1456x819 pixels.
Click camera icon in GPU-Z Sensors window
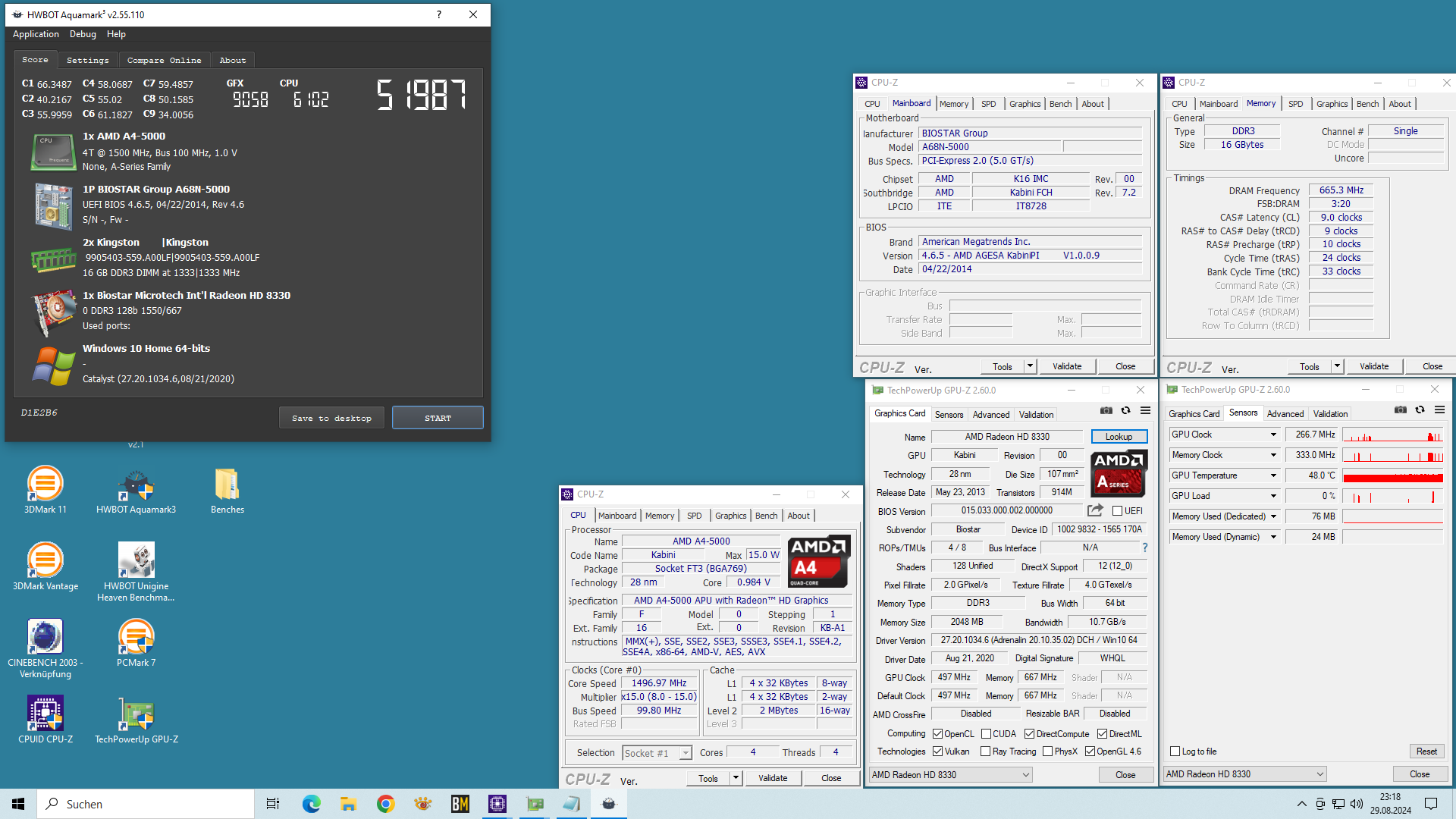click(x=1401, y=409)
